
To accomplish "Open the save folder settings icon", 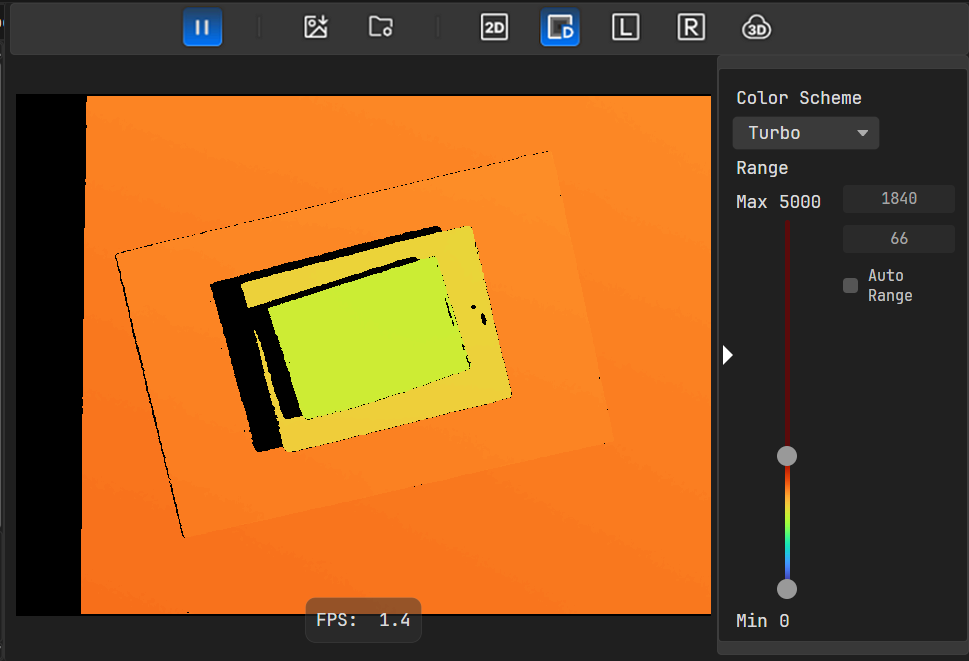I will pos(380,27).
